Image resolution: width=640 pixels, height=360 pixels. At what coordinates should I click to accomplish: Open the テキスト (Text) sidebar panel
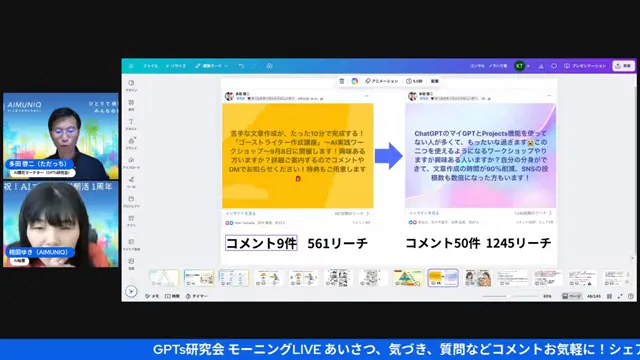131,124
